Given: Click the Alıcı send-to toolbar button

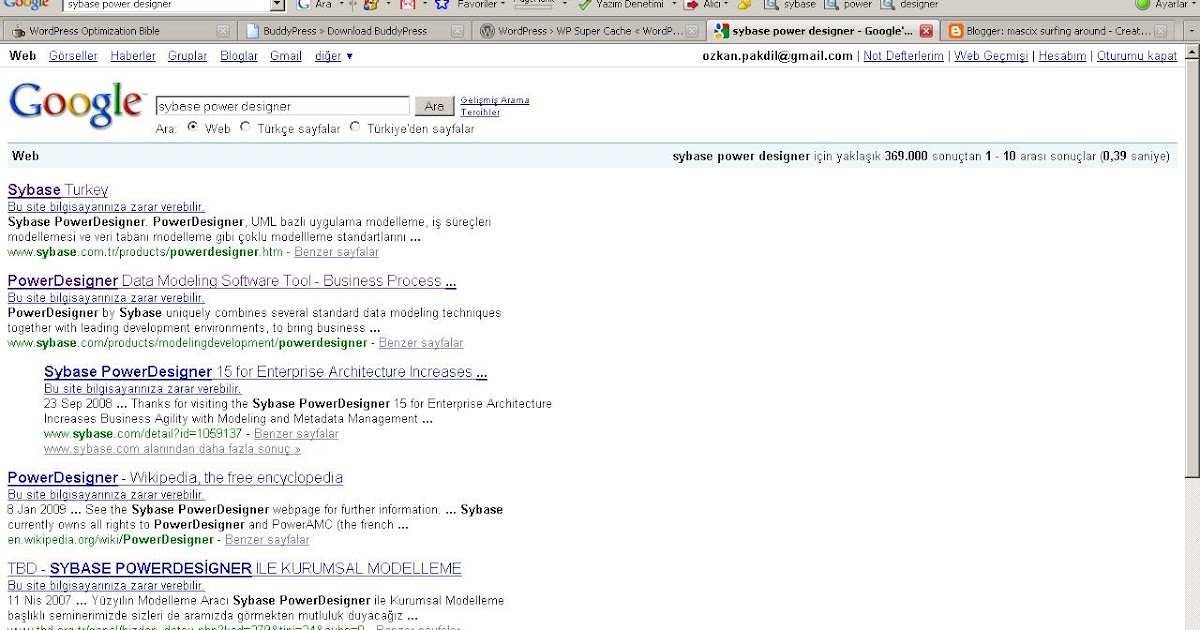Looking at the screenshot, I should (705, 4).
